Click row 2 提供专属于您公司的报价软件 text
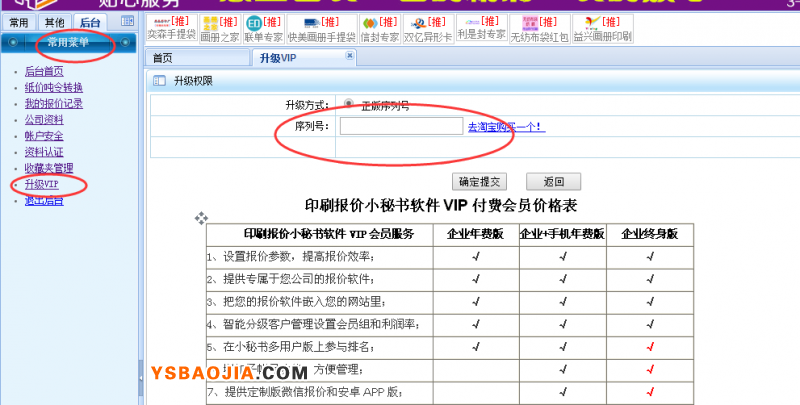800x405 pixels. tap(290, 280)
